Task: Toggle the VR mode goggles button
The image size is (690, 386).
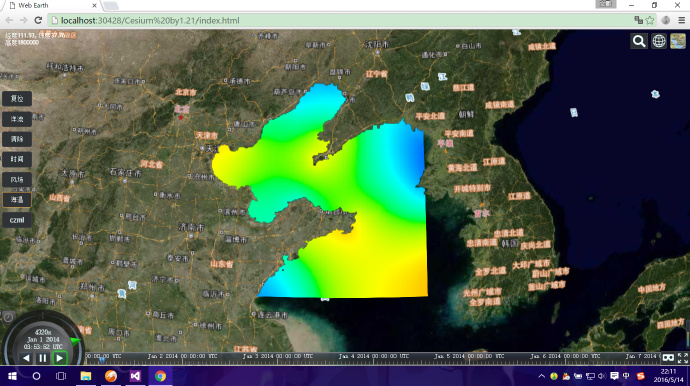Action: [x=668, y=358]
